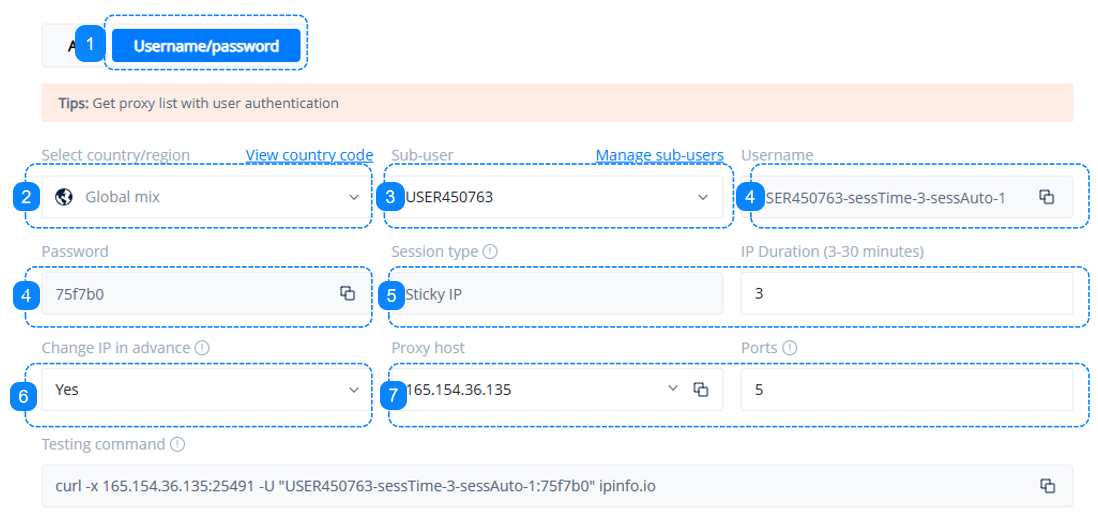Click the globe icon in country selector
The width and height of the screenshot is (1098, 531).
pyautogui.click(x=64, y=197)
